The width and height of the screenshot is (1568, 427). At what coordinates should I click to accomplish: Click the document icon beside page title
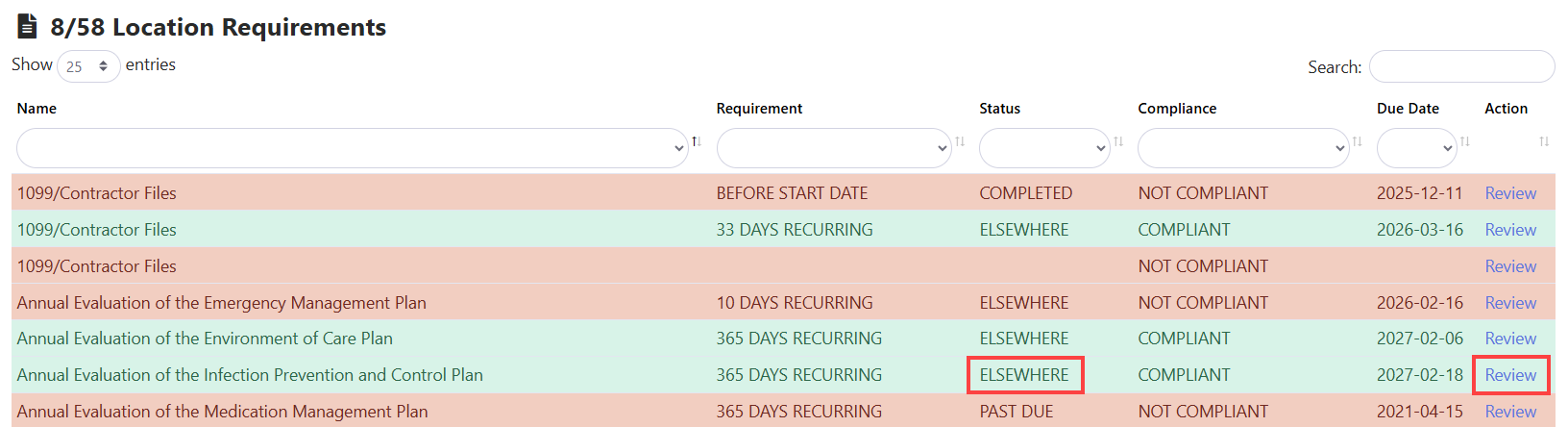[28, 27]
